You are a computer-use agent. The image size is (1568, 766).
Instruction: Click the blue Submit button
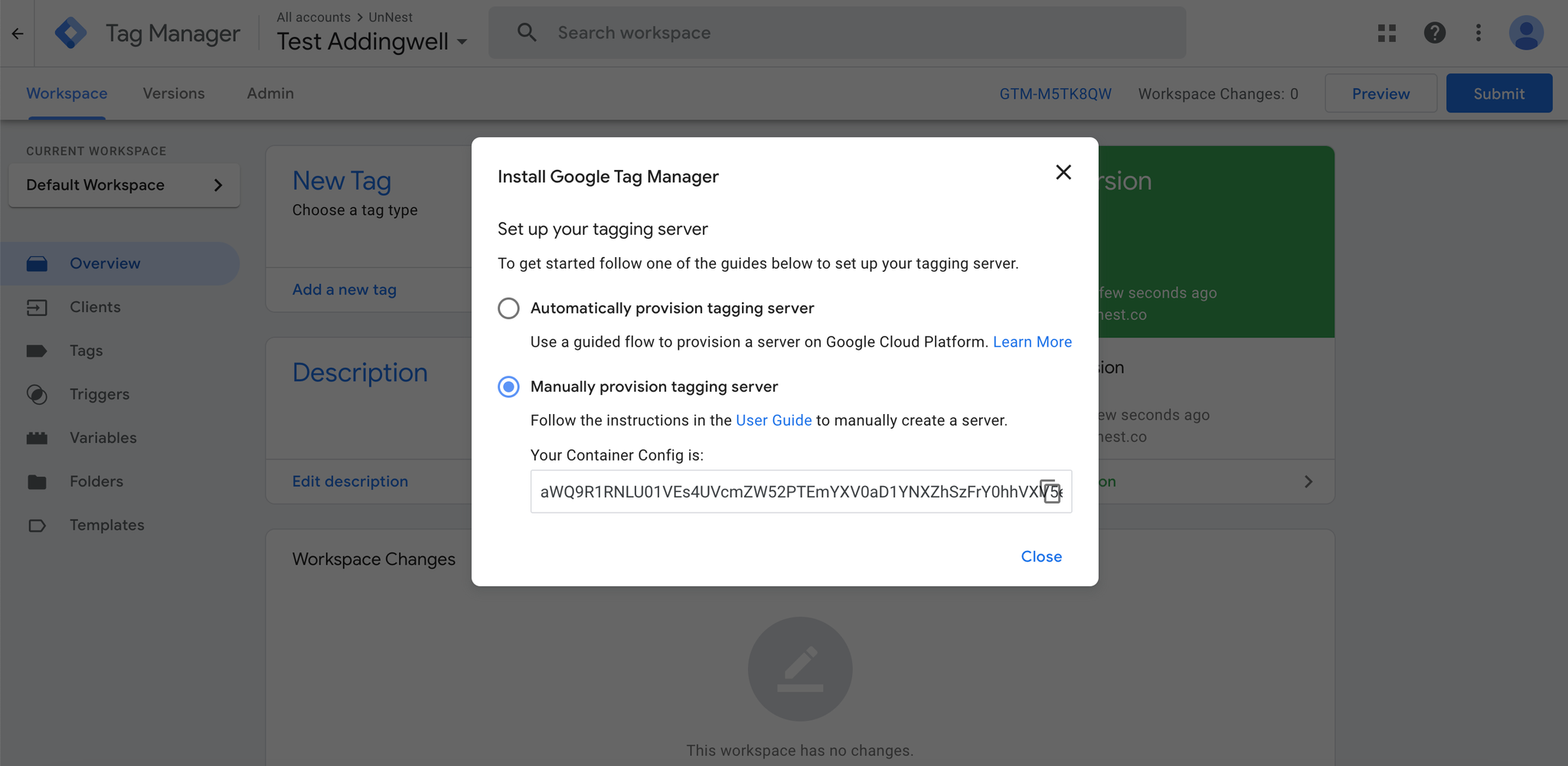(1499, 93)
